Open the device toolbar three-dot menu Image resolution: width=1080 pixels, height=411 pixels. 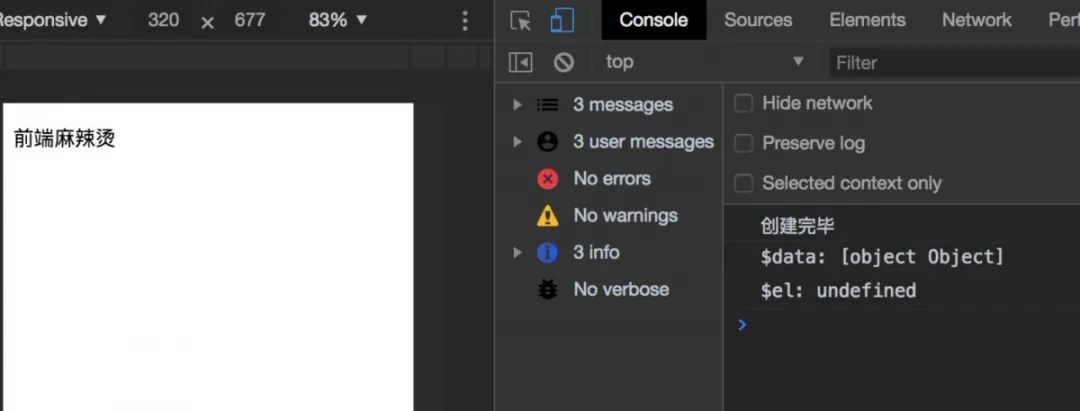coord(465,21)
